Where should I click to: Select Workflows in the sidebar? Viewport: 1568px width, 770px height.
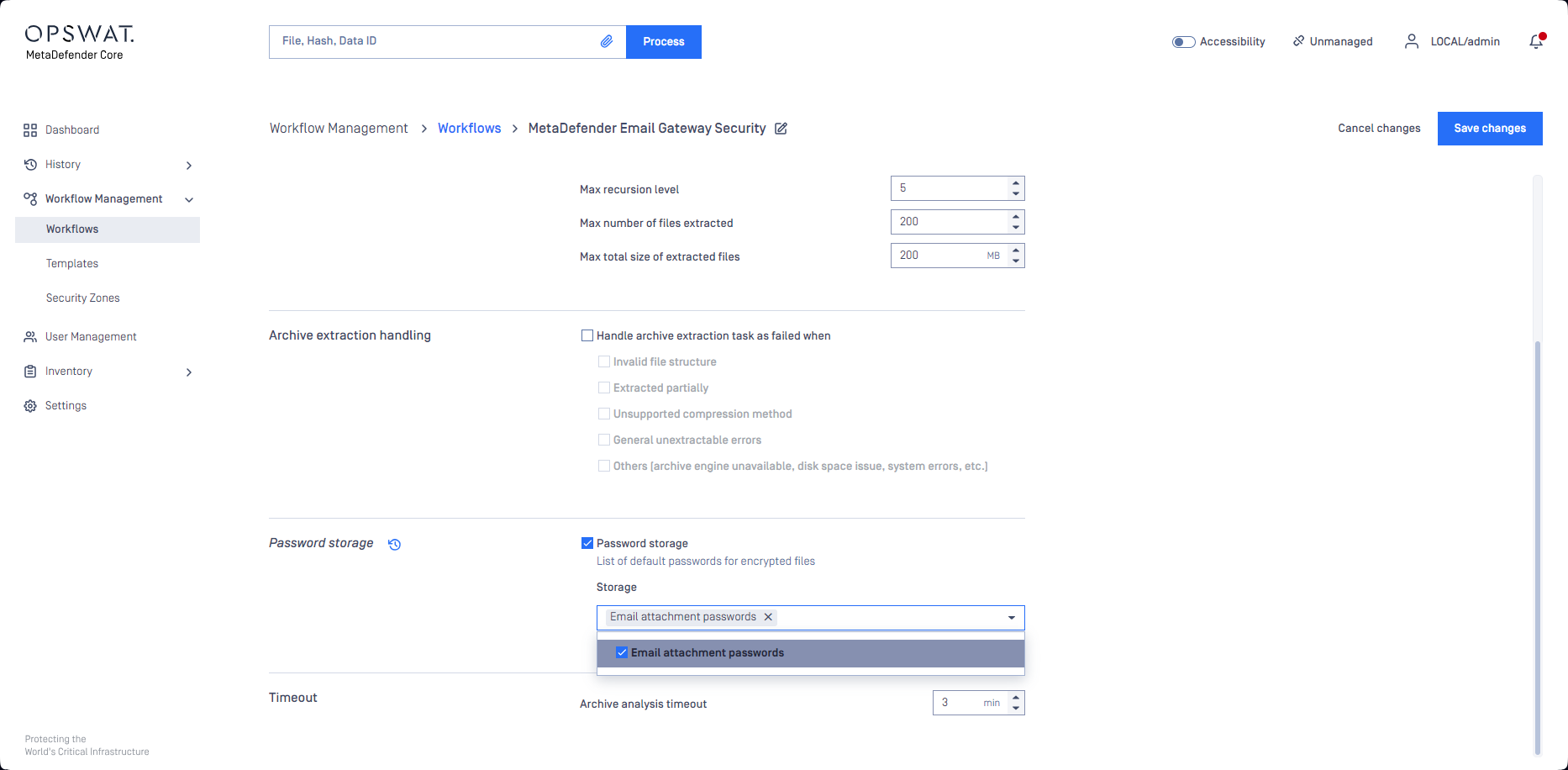[x=108, y=229]
